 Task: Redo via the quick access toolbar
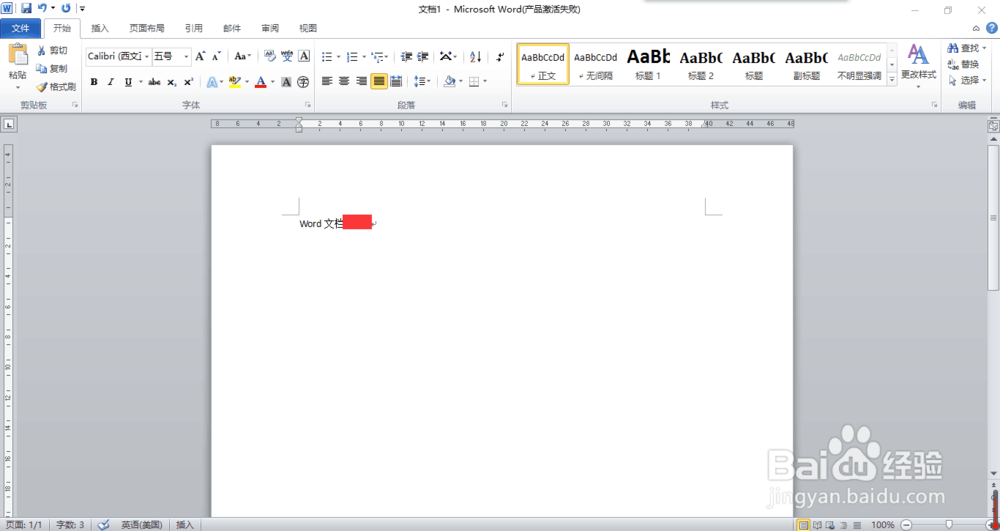coord(66,9)
